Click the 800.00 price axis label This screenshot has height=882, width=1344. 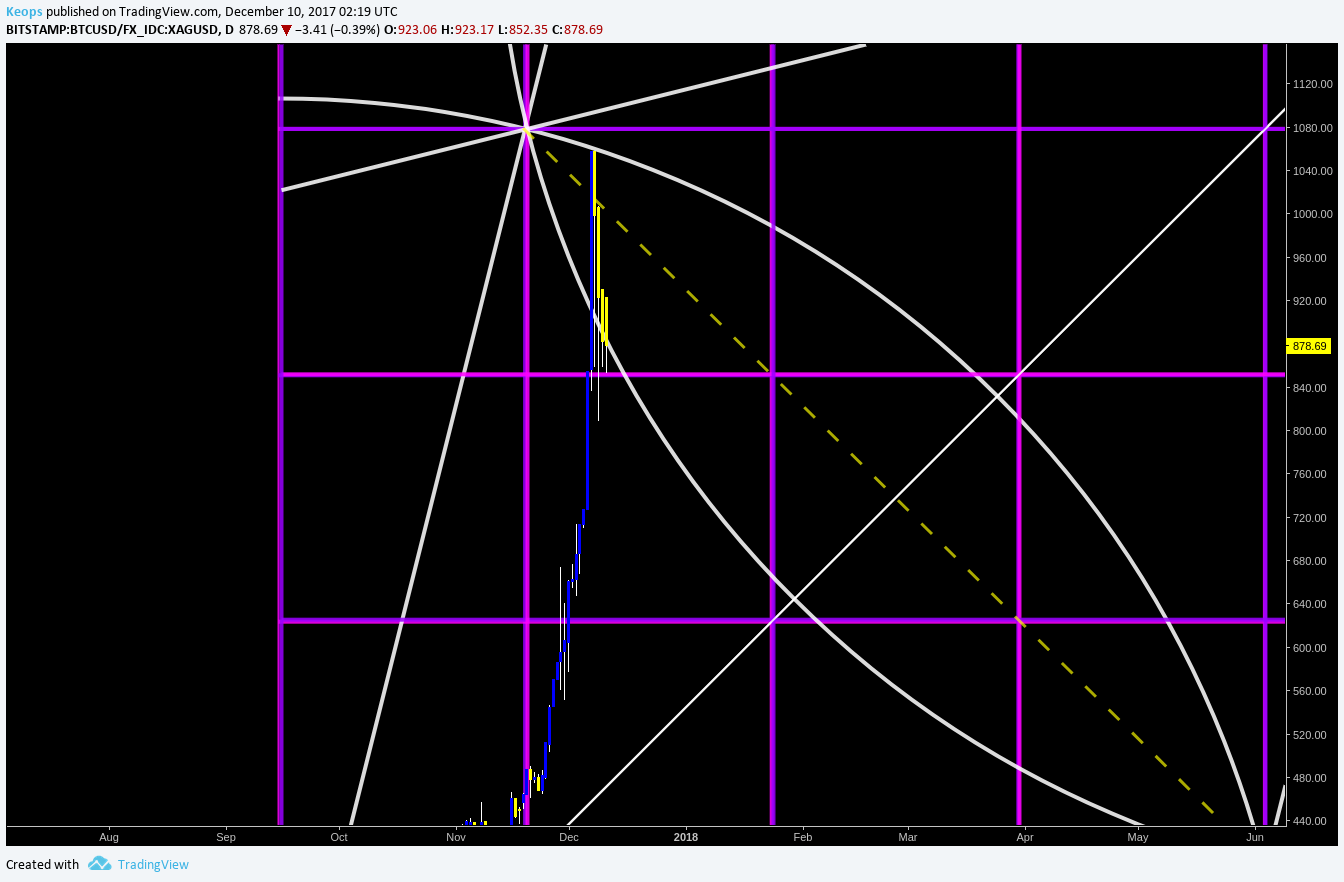point(1312,431)
